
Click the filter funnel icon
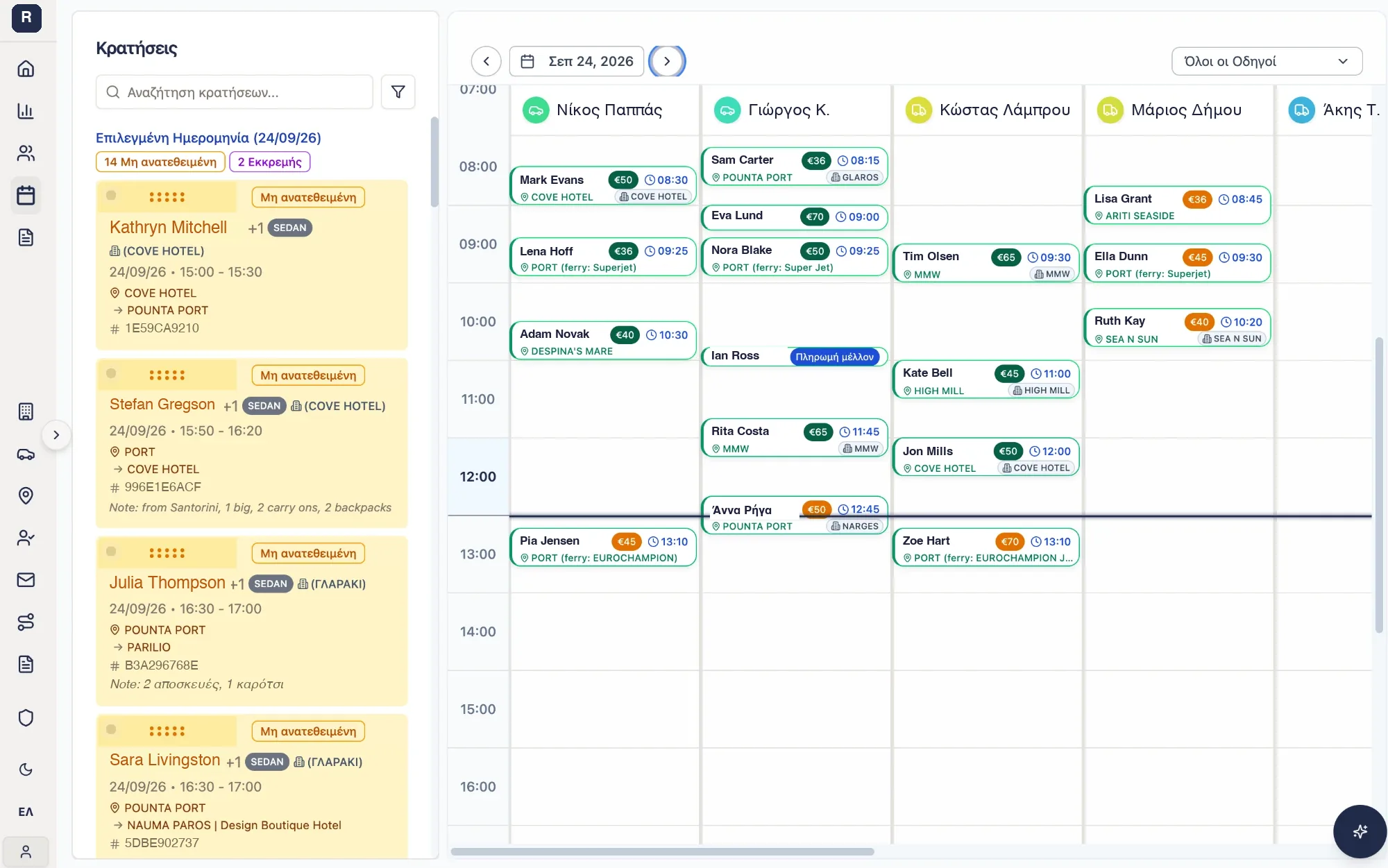pos(398,92)
